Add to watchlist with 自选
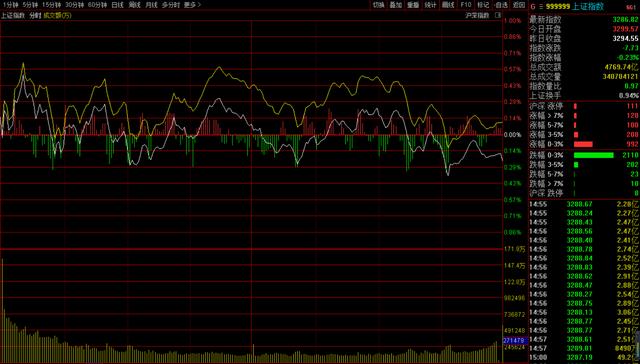 (501, 5)
